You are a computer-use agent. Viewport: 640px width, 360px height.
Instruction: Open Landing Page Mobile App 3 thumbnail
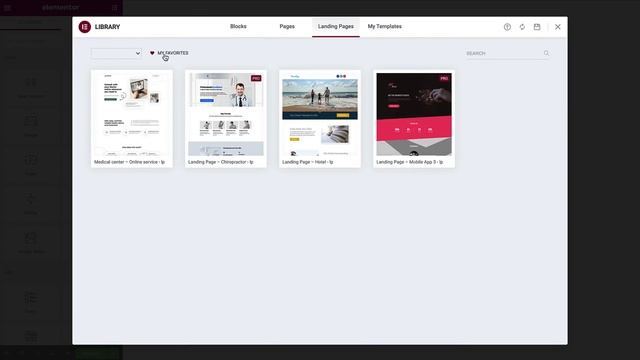(x=414, y=114)
